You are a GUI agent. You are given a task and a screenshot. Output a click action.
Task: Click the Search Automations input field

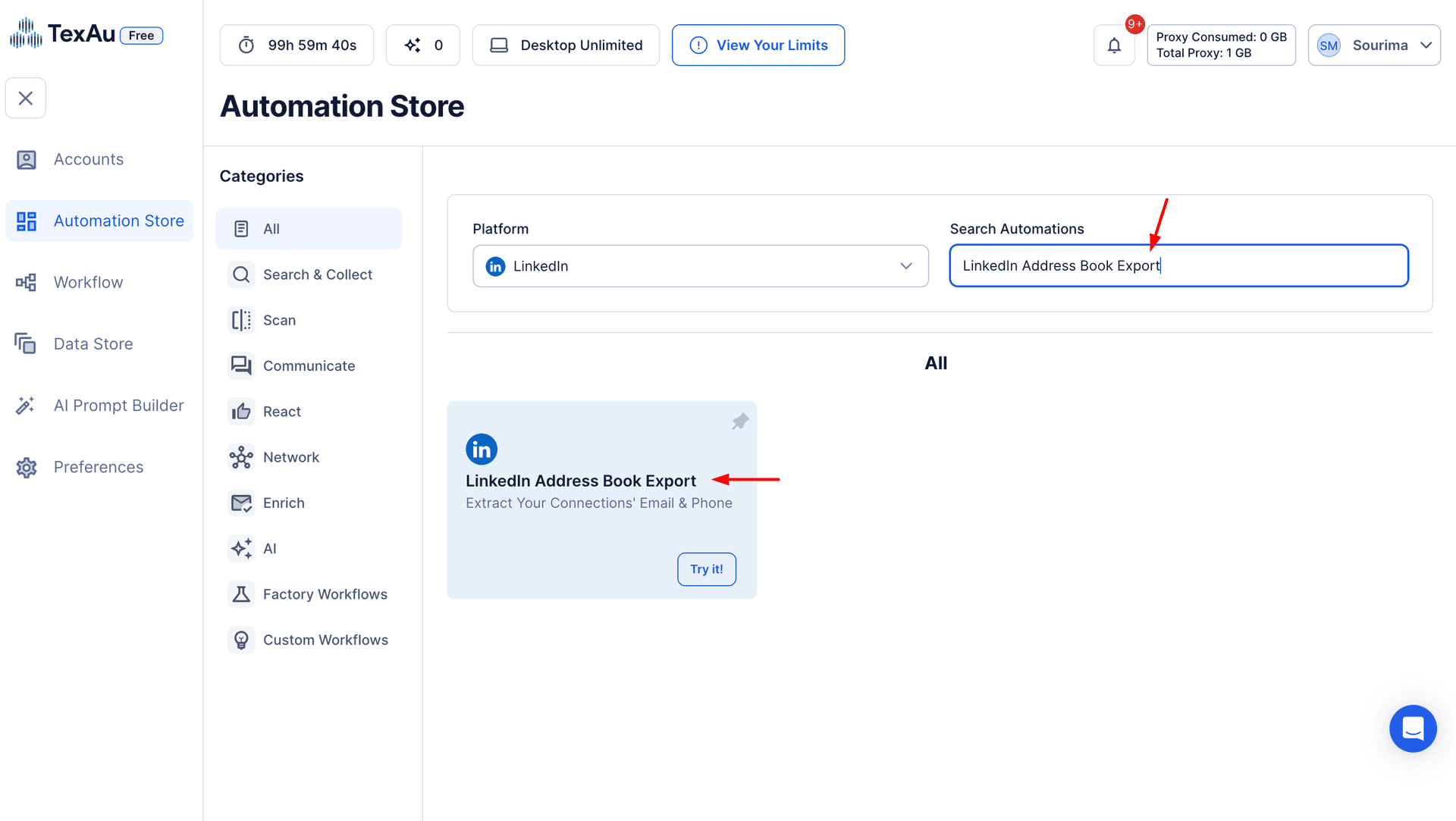coord(1179,265)
